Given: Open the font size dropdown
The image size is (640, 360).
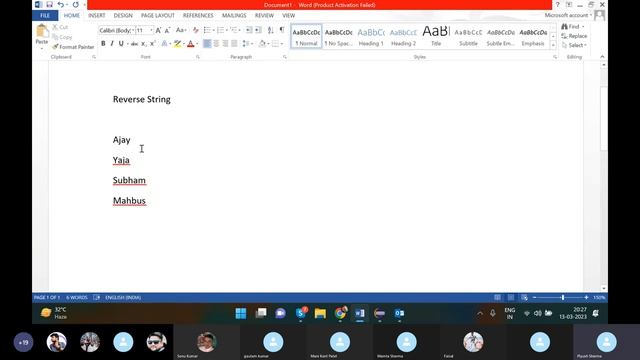Looking at the screenshot, I should click(x=151, y=31).
